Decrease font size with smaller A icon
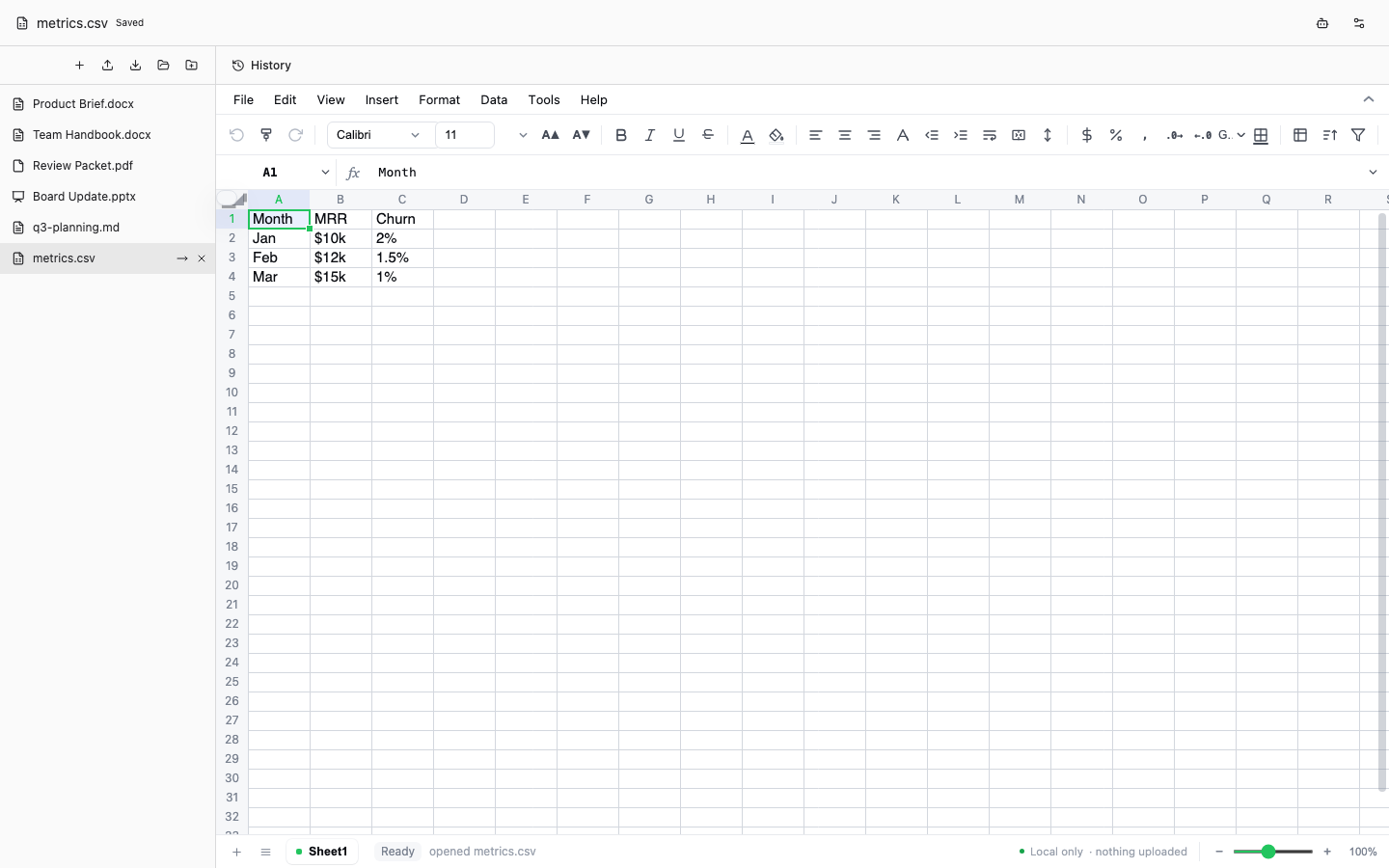 tap(581, 135)
